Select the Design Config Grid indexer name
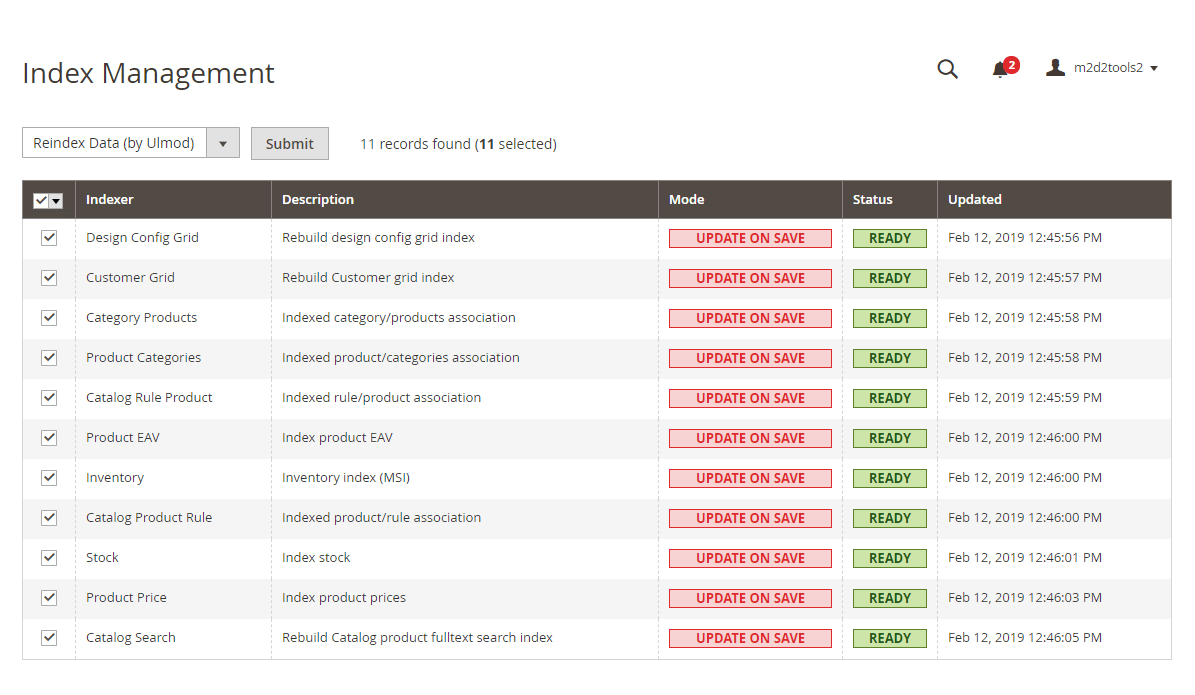Image resolution: width=1195 pixels, height=695 pixels. tap(143, 238)
